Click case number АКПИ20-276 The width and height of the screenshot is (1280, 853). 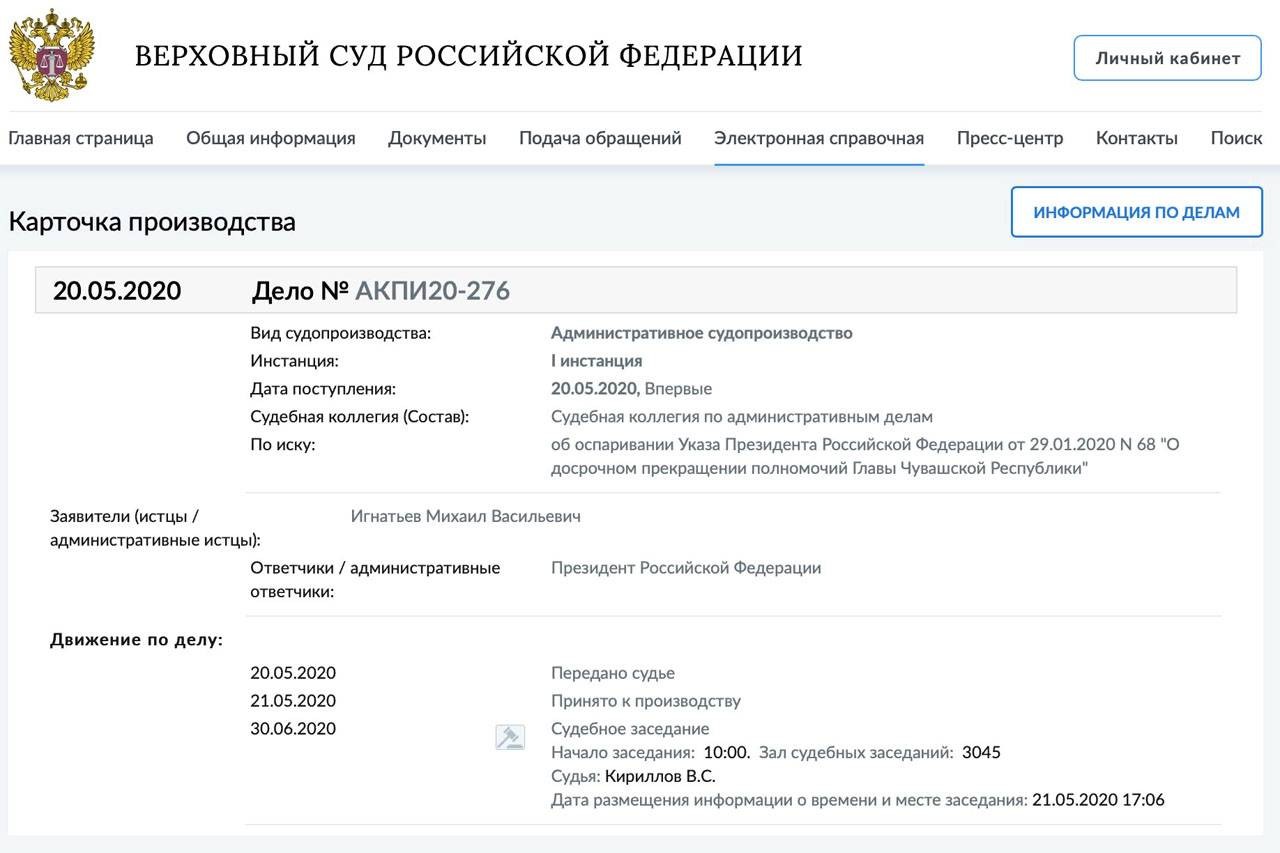pyautogui.click(x=432, y=291)
